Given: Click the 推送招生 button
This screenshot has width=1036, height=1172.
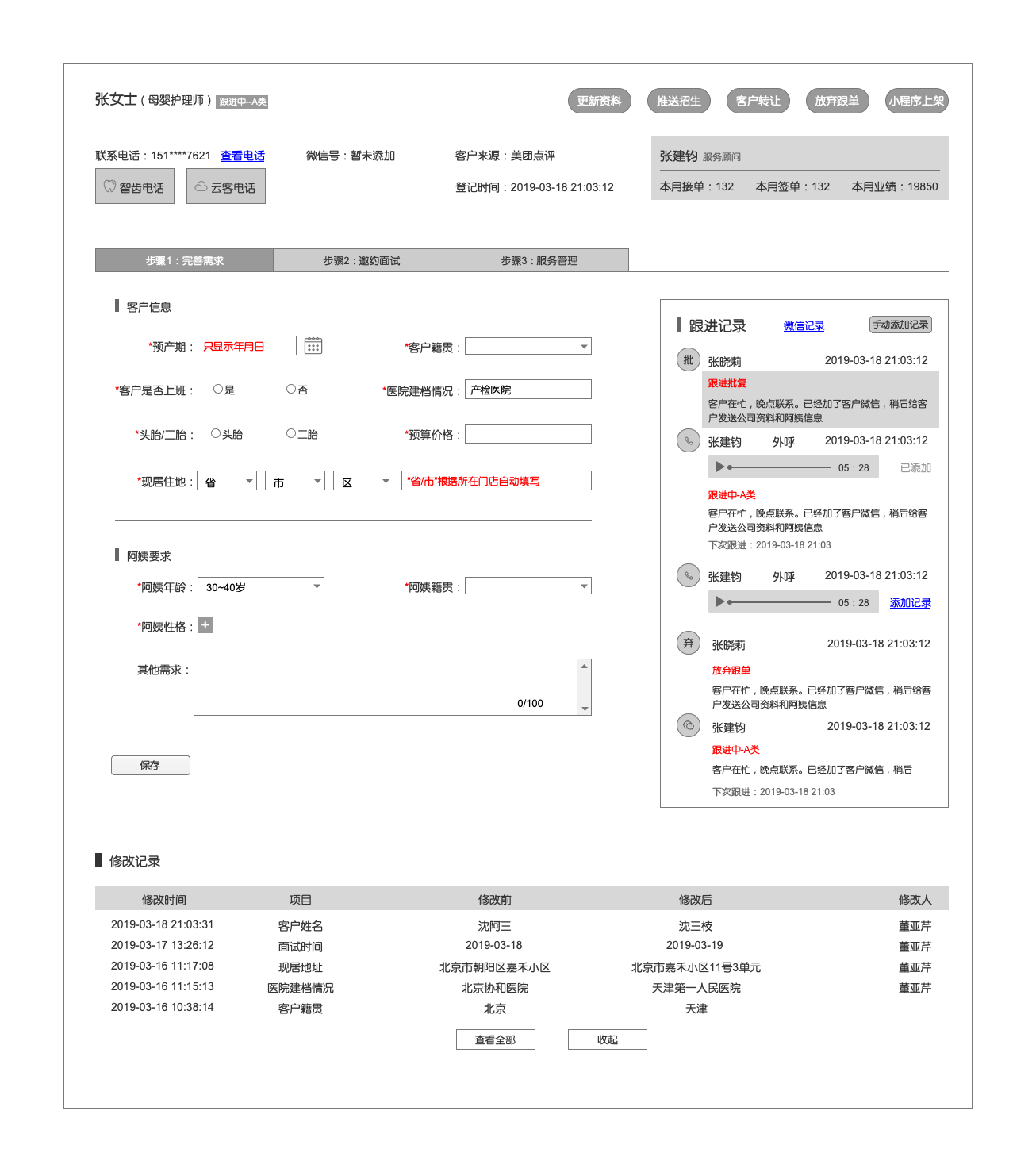Looking at the screenshot, I should [x=679, y=101].
